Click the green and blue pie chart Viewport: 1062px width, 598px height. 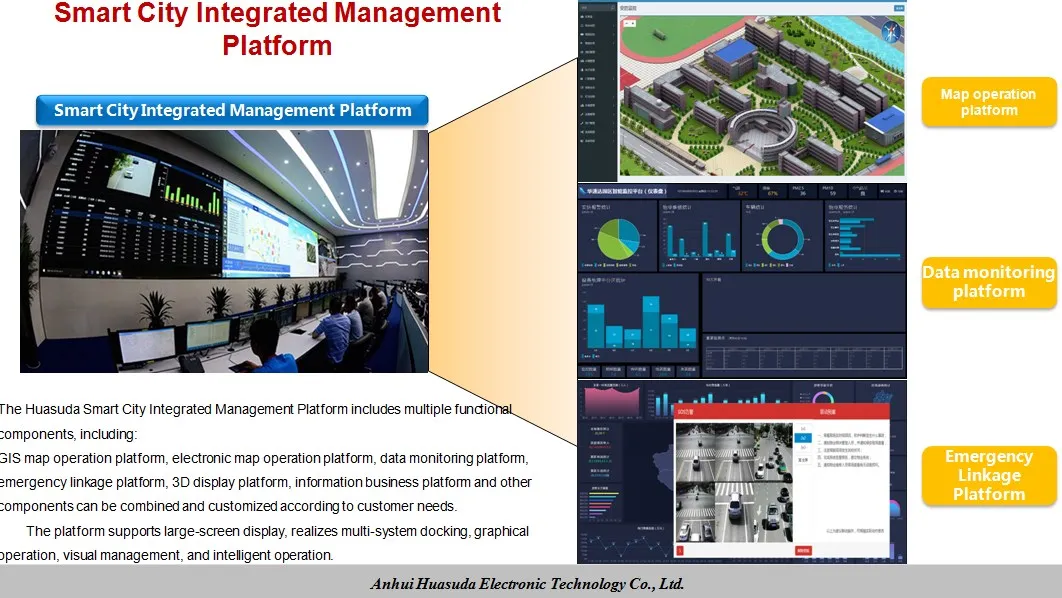pos(618,238)
